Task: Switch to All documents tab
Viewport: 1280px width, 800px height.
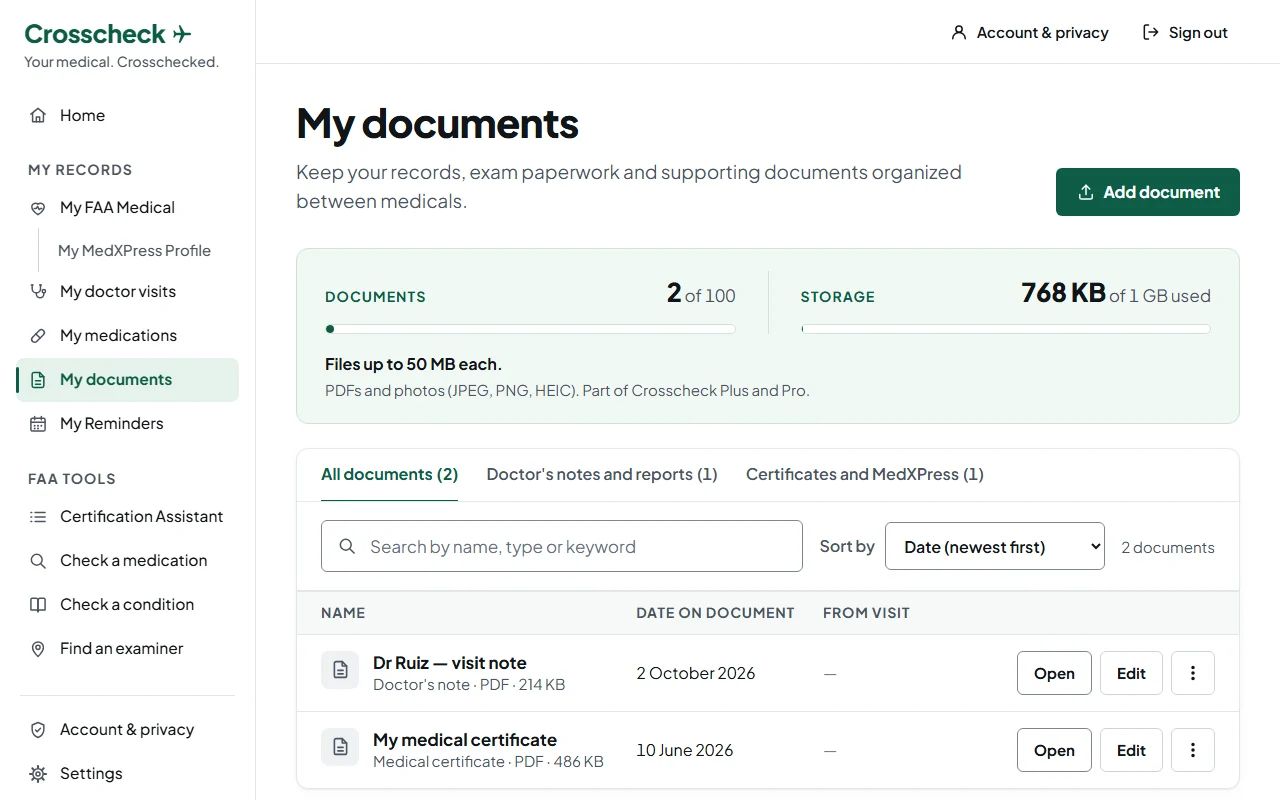Action: coord(389,474)
